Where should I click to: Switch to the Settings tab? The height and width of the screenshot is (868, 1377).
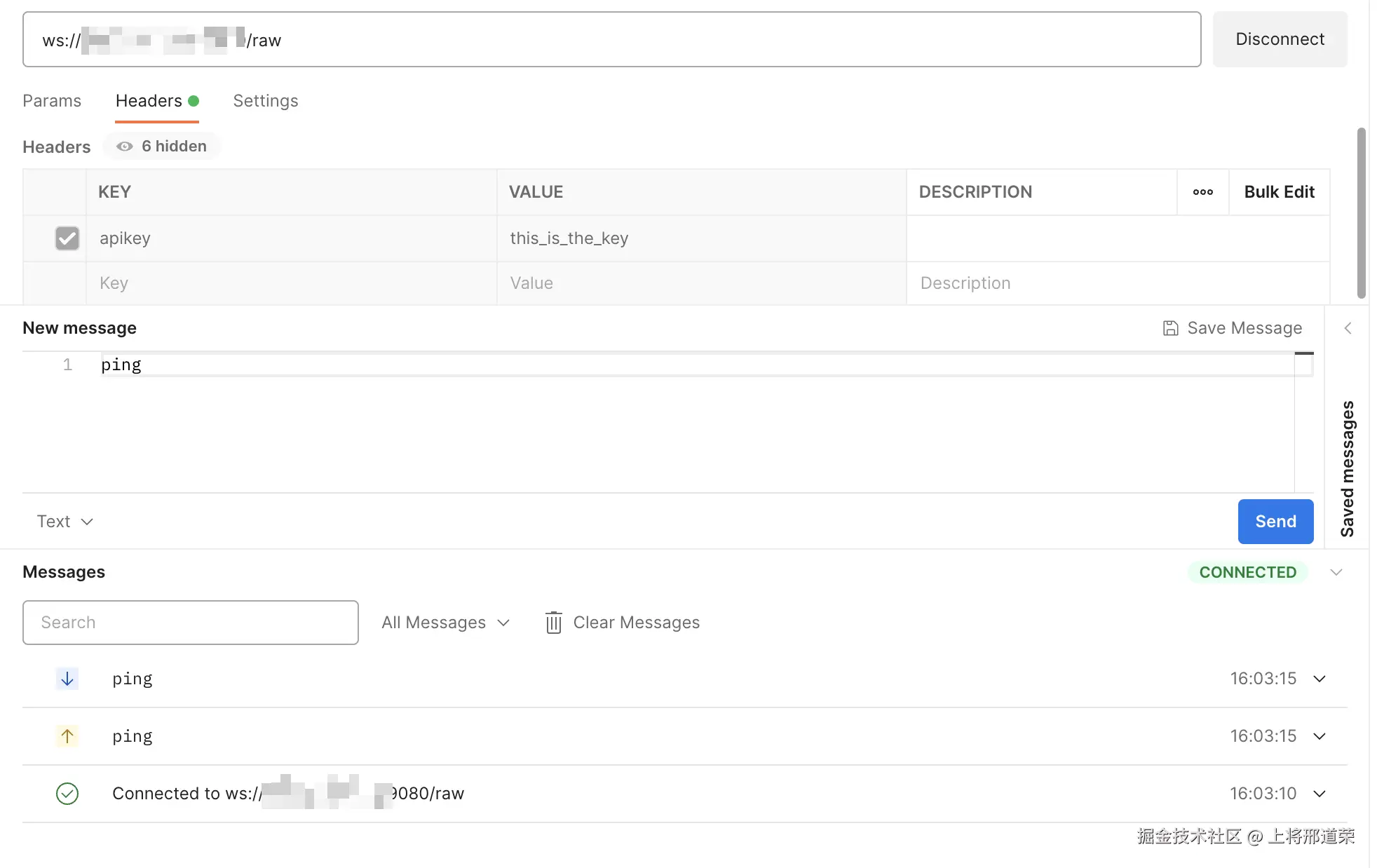(x=265, y=101)
